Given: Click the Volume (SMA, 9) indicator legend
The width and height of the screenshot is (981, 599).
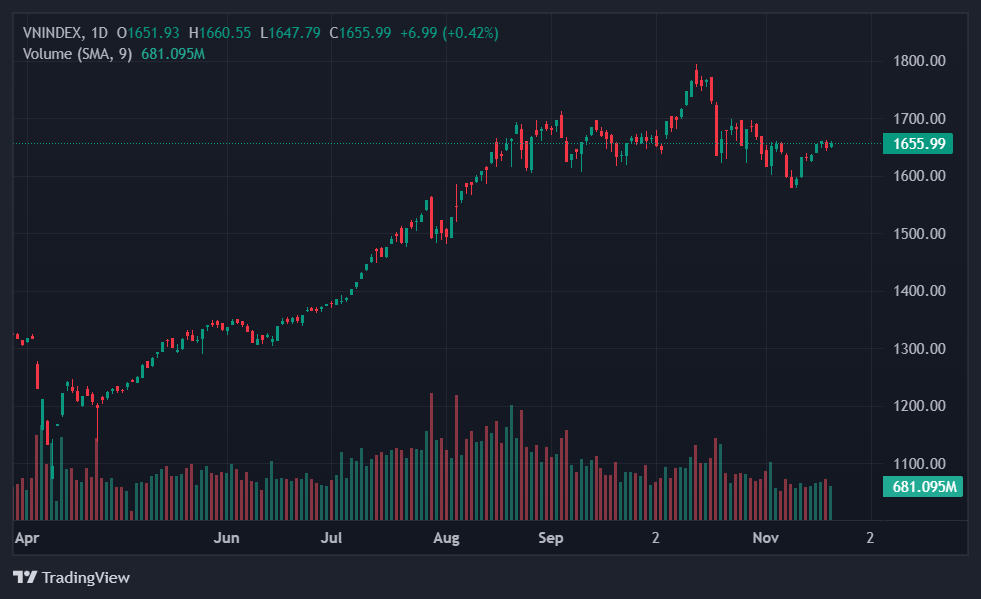Looking at the screenshot, I should (x=78, y=53).
